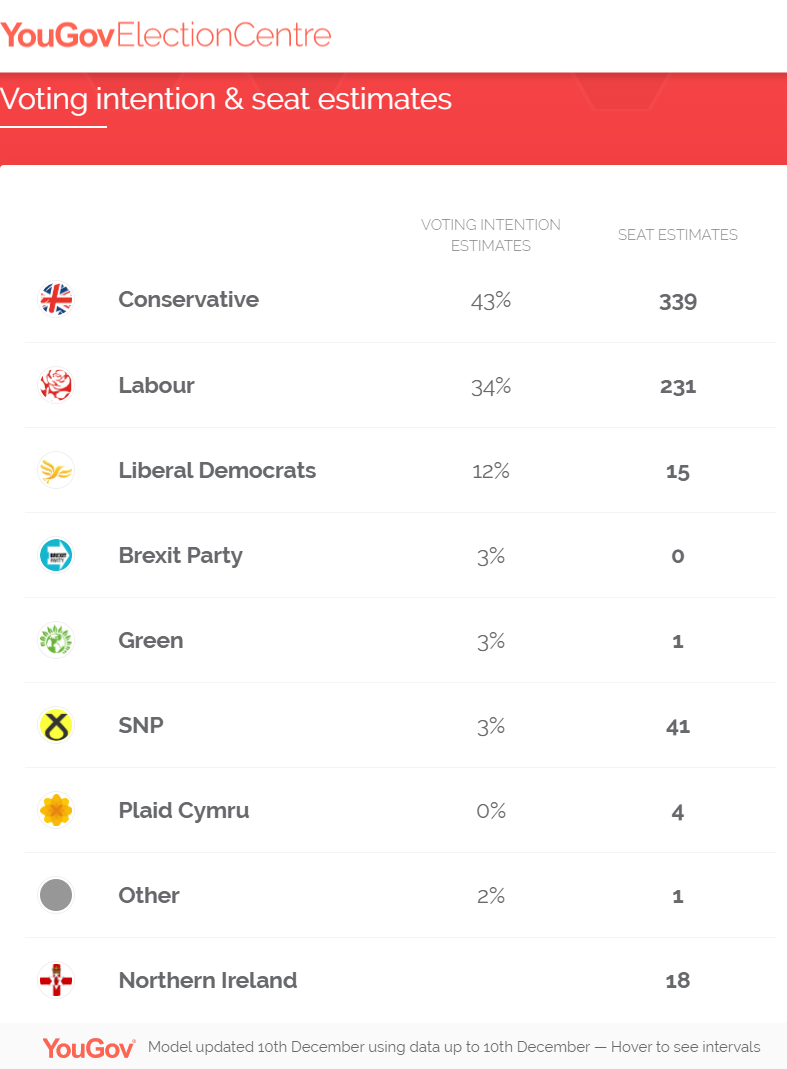
Task: Select the Labour party name
Action: [x=156, y=385]
